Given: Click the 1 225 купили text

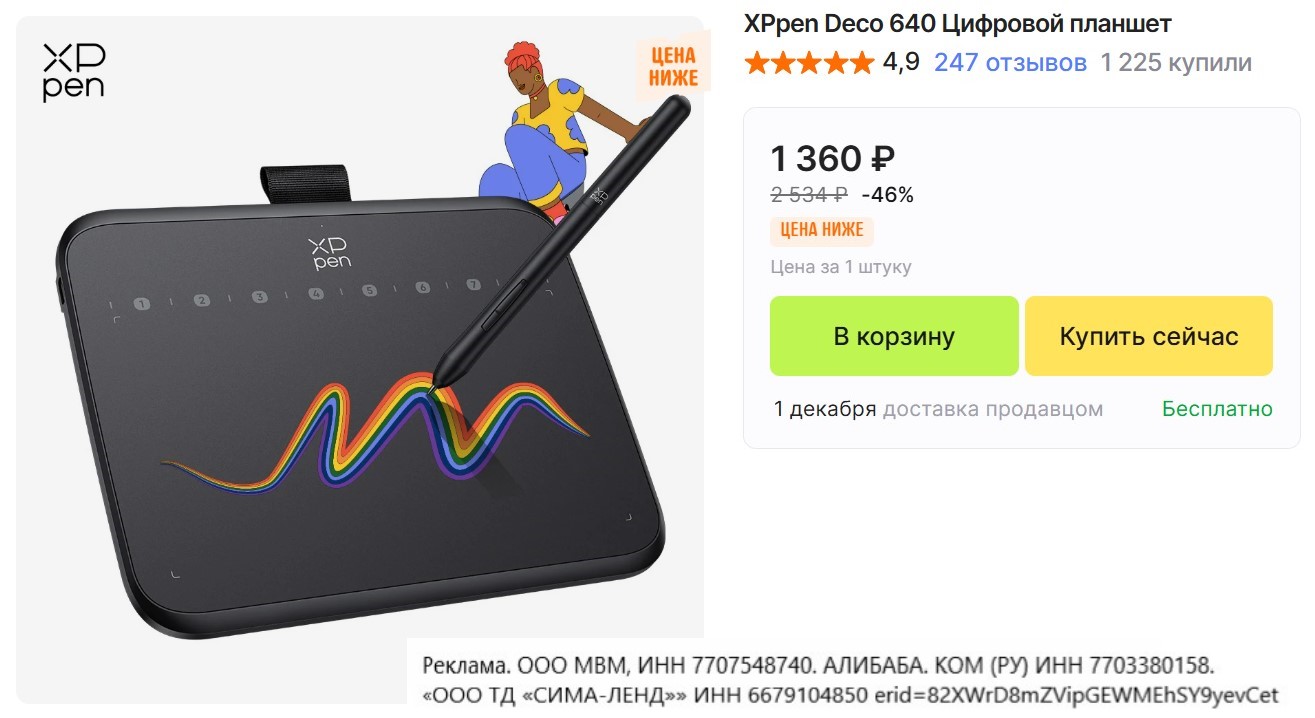Looking at the screenshot, I should 1176,63.
